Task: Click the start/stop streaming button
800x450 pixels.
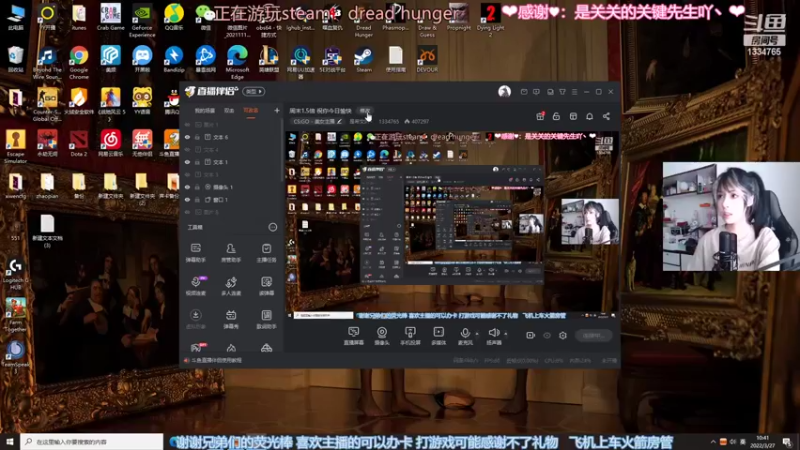Action: (593, 335)
